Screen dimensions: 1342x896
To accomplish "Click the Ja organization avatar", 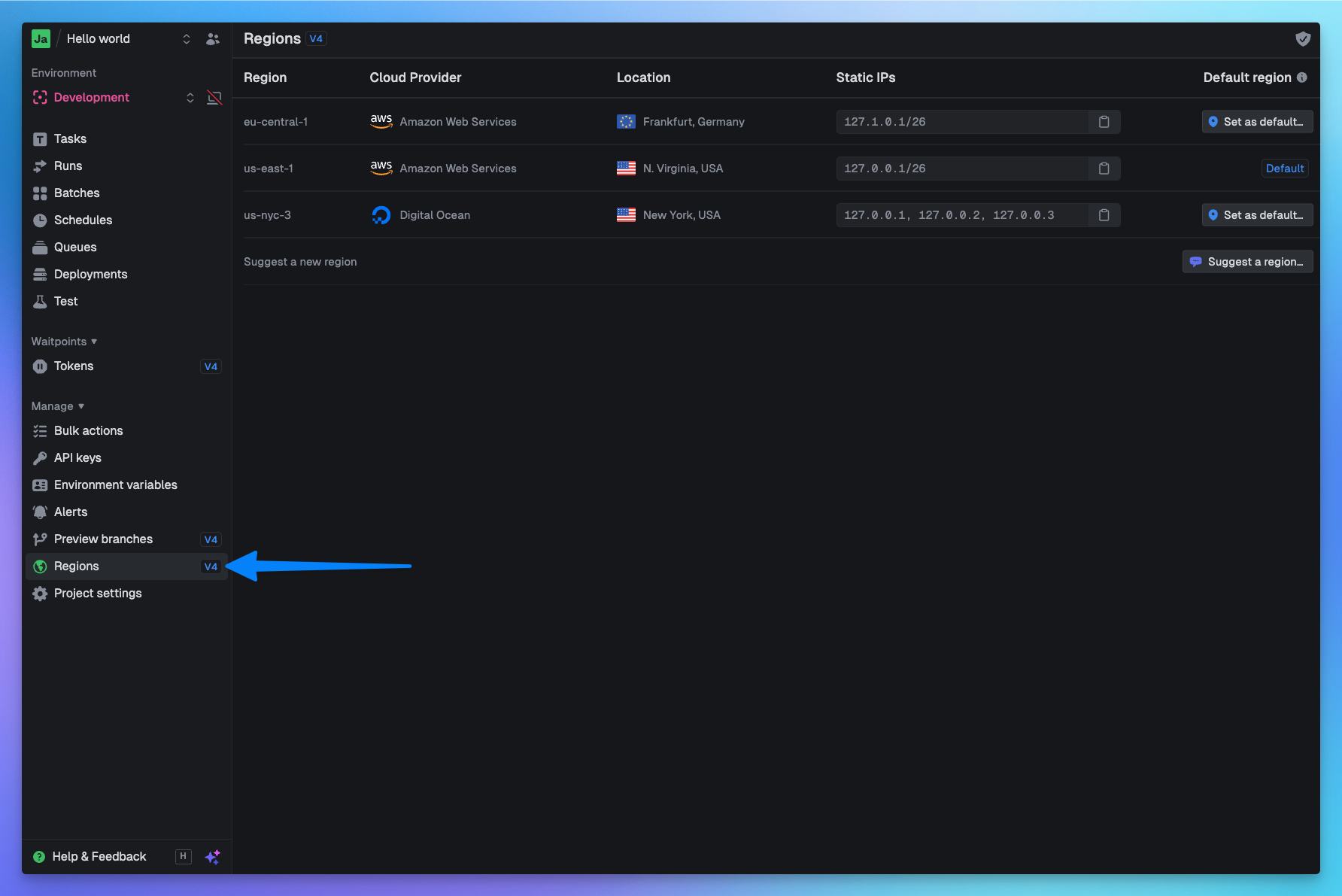I will click(41, 39).
